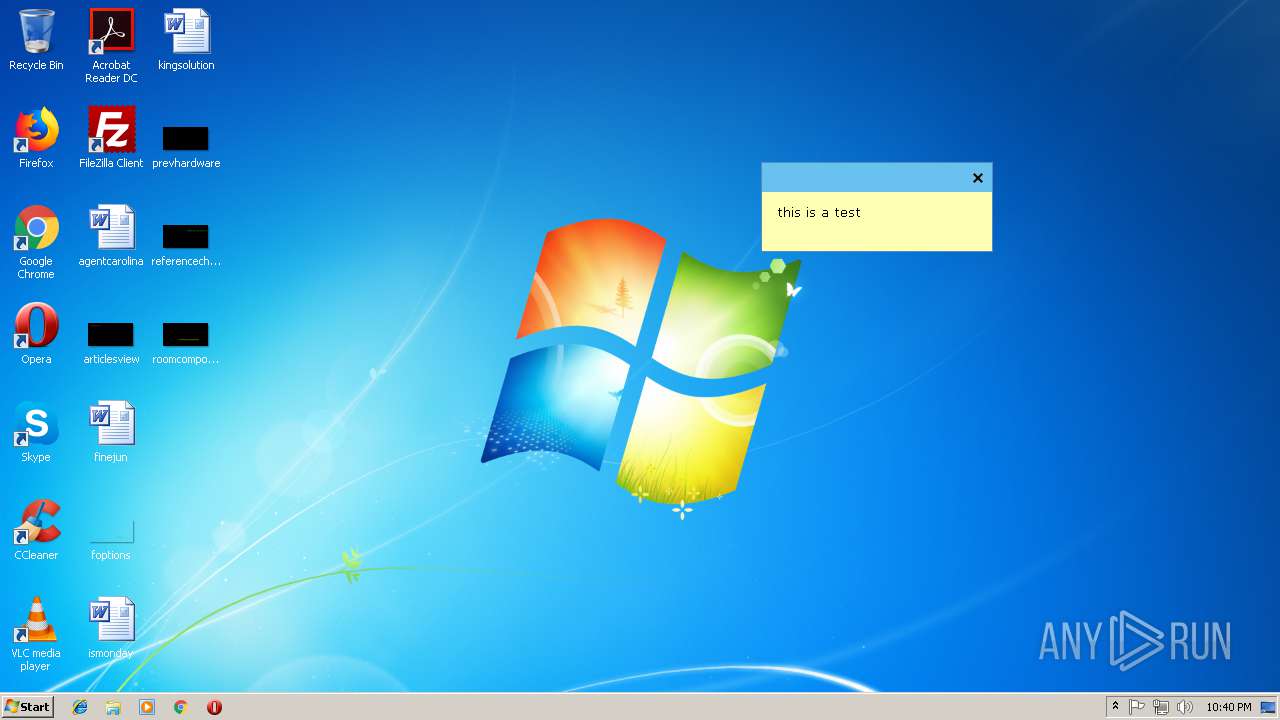Select the Firefox desktop shortcut
The height and width of the screenshot is (720, 1280).
tap(36, 138)
